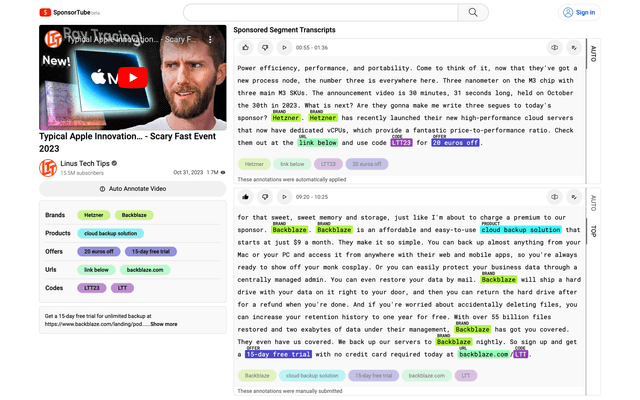This screenshot has width=640, height=400.
Task: Click highlighted '15-day free trial' in second transcript
Action: 278,354
